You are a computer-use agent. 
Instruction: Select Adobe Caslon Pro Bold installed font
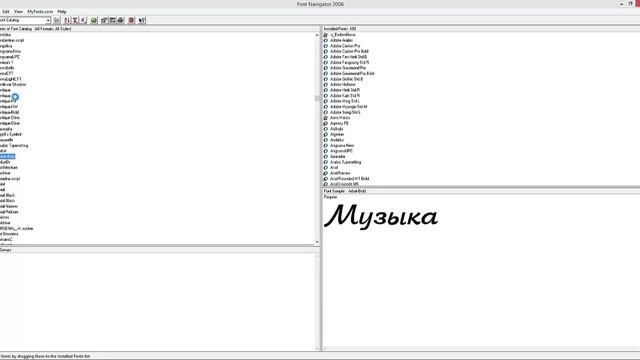click(349, 51)
